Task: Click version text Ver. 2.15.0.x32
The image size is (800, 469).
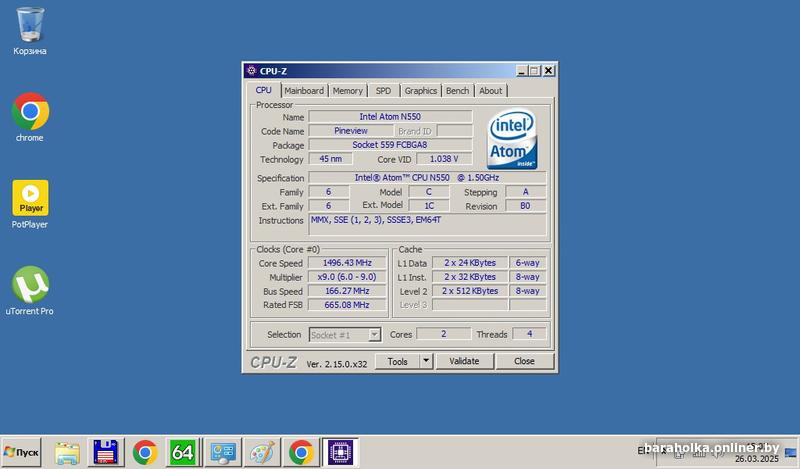Action: pos(337,364)
